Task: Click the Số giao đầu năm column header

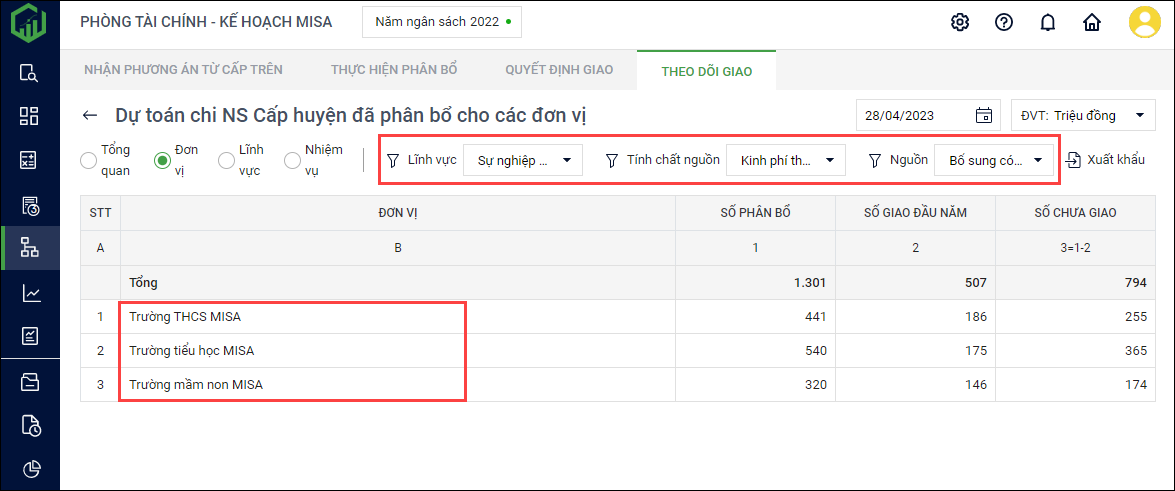Action: click(x=915, y=213)
